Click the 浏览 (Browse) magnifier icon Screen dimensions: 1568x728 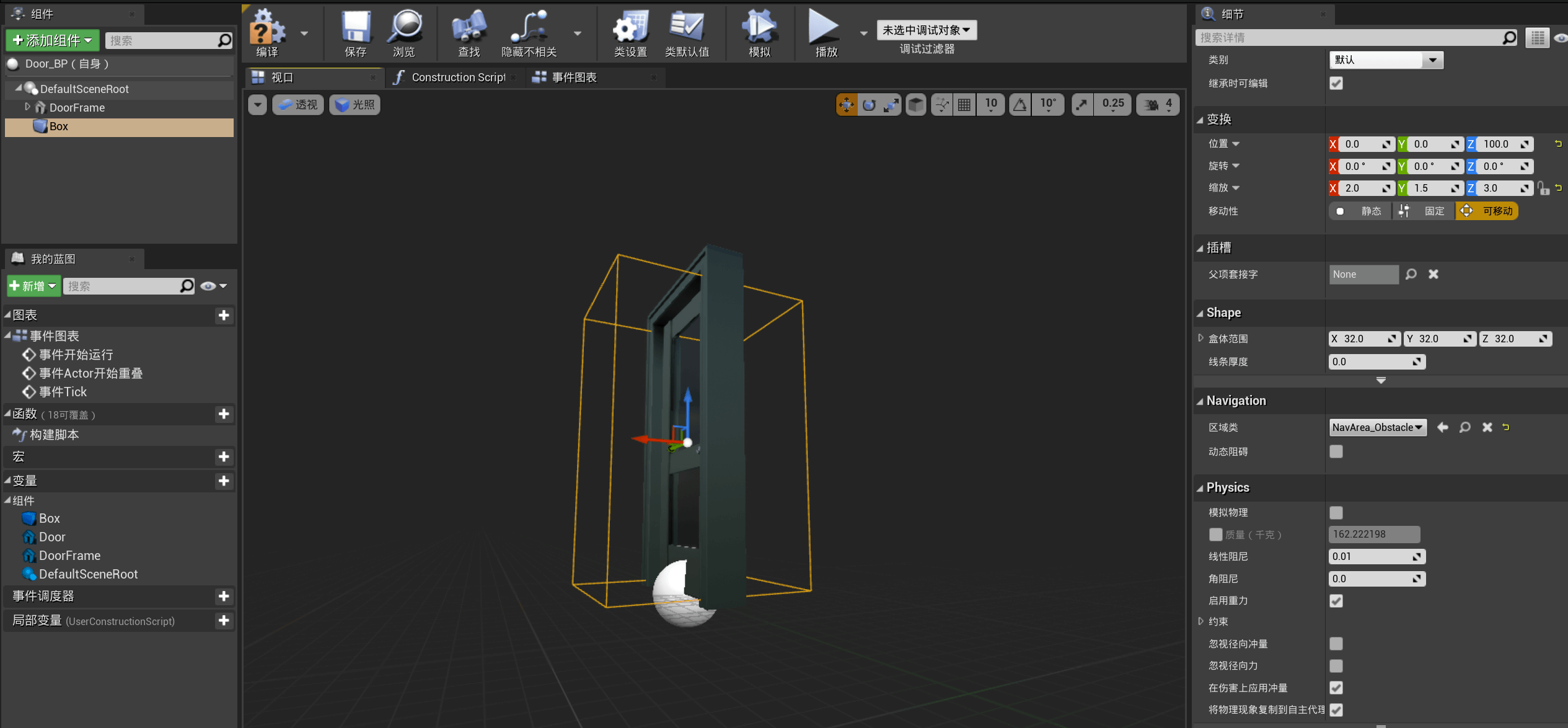(404, 33)
